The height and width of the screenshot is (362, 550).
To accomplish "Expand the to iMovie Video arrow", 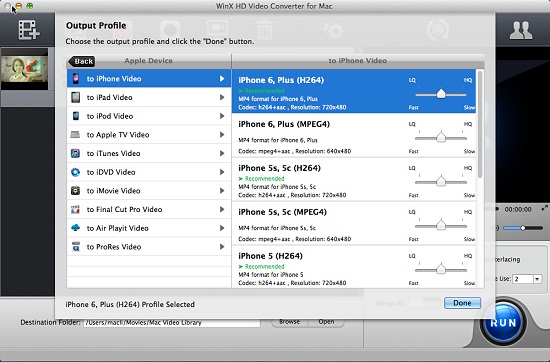I will [x=222, y=190].
